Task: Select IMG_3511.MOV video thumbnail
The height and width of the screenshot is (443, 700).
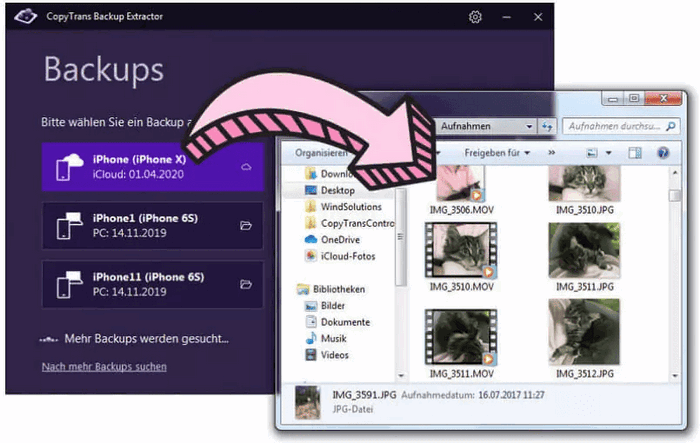Action: (x=461, y=337)
